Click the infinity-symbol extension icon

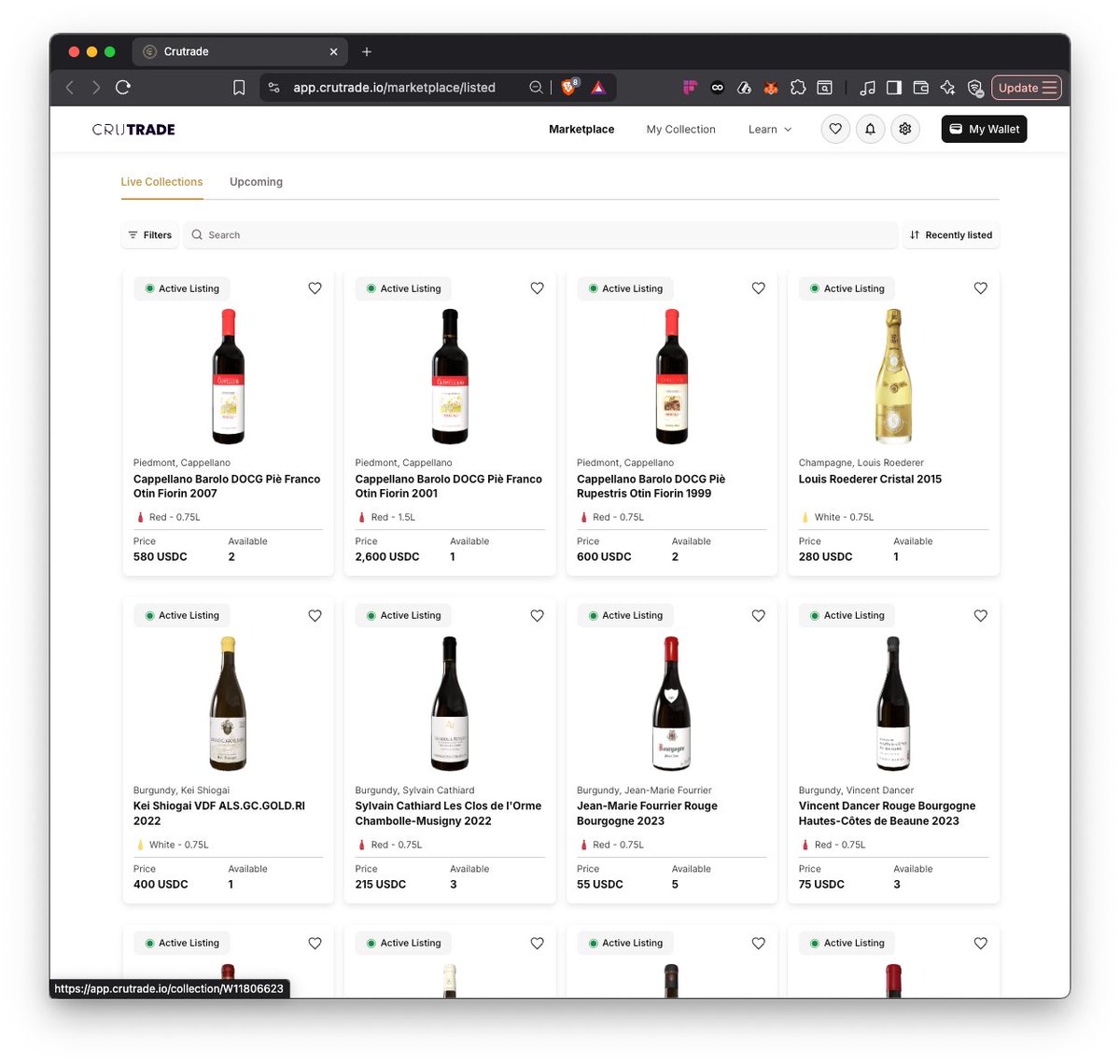717,88
